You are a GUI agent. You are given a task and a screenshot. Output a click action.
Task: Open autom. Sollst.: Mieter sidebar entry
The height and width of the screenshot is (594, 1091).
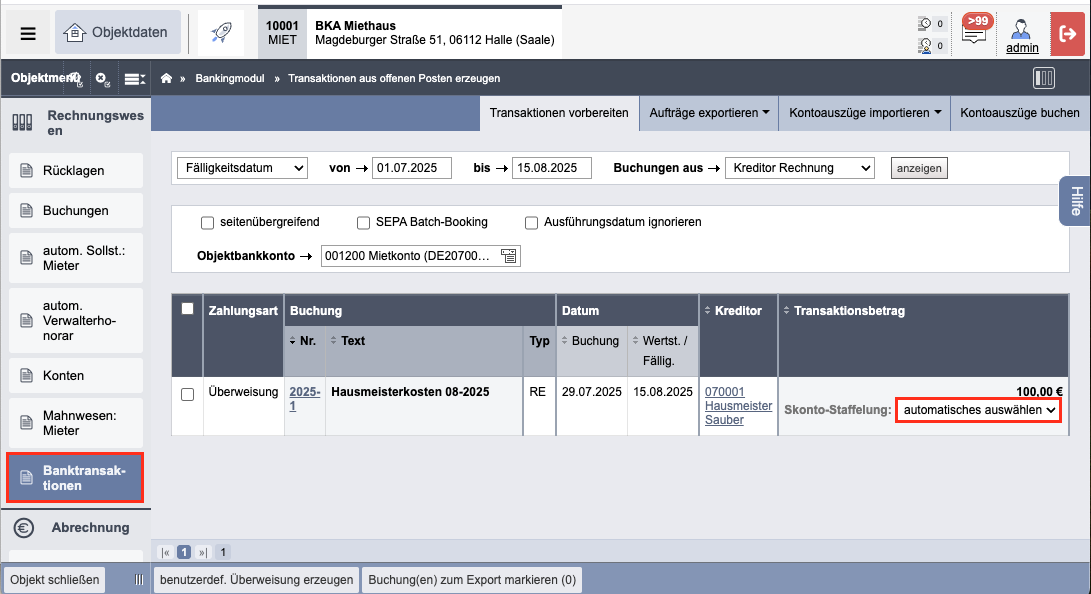point(76,258)
